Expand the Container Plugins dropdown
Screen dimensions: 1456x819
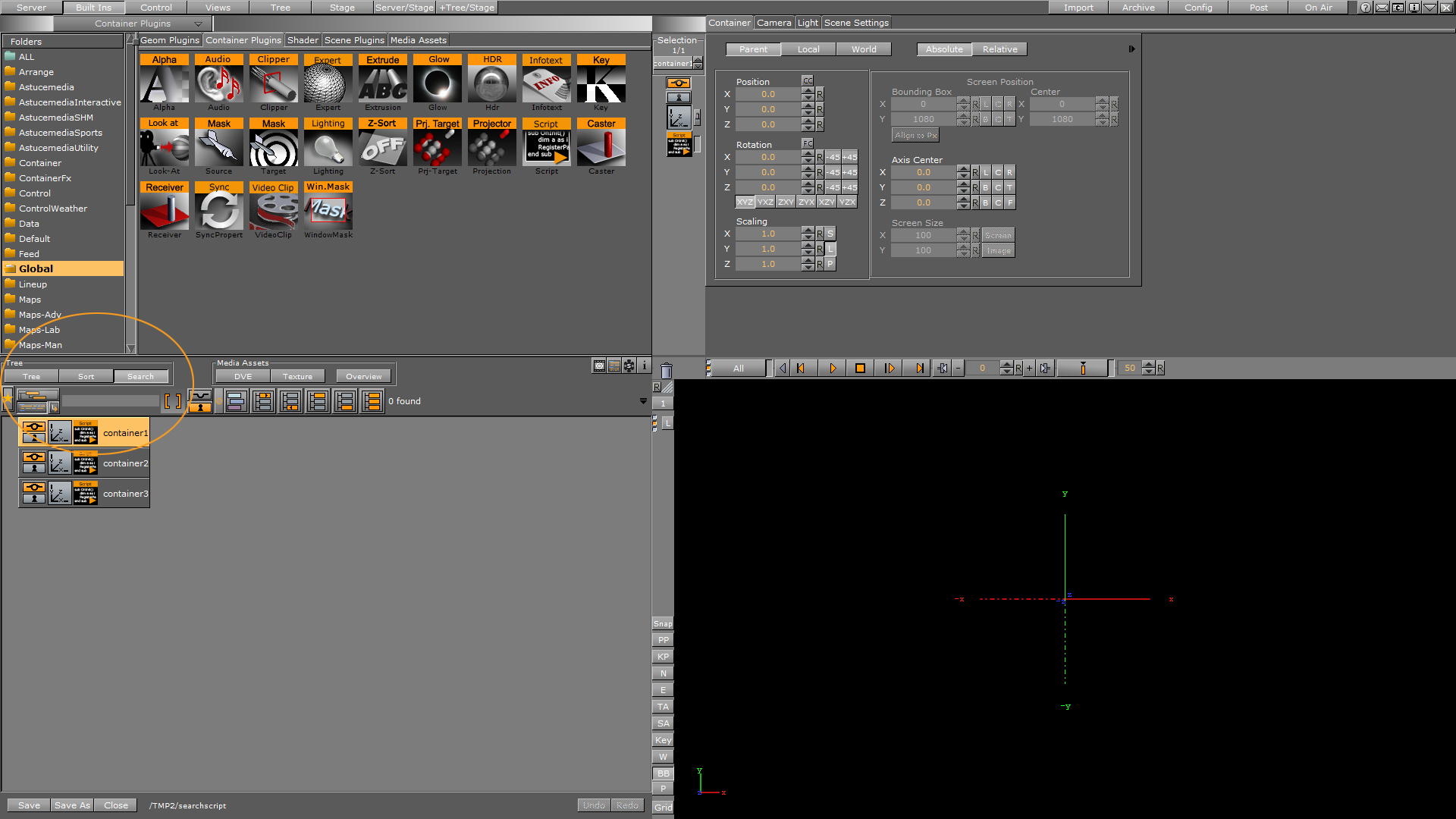coord(198,22)
